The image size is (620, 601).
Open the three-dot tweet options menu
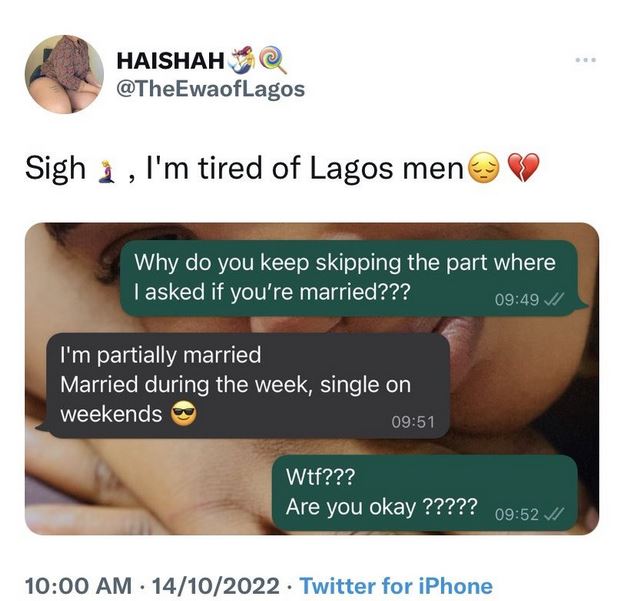586,60
